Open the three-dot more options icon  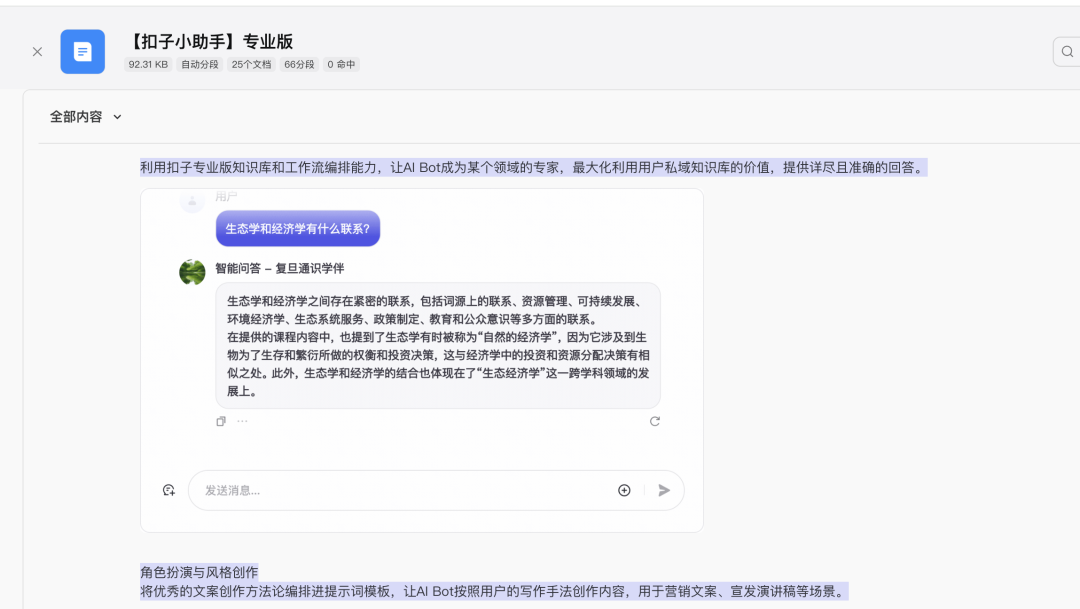point(242,421)
